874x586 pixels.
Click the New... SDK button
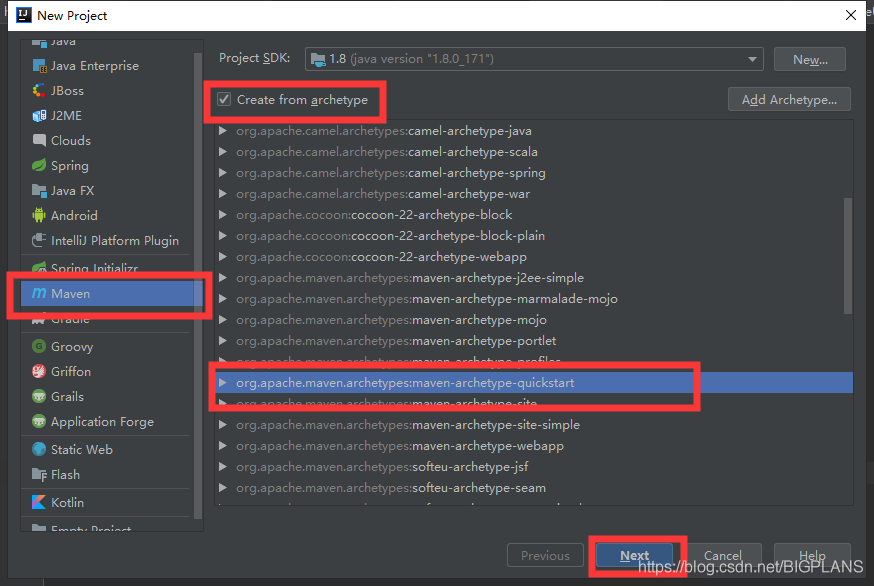(810, 59)
